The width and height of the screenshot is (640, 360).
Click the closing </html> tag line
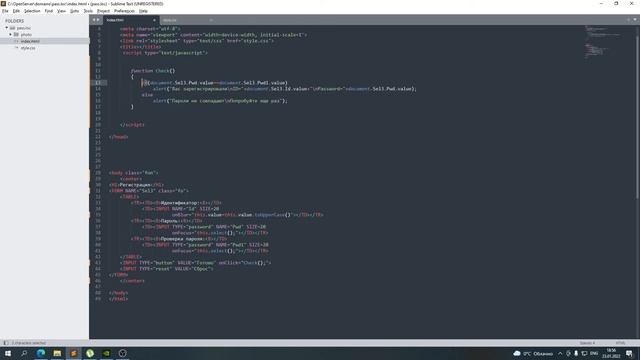point(118,299)
